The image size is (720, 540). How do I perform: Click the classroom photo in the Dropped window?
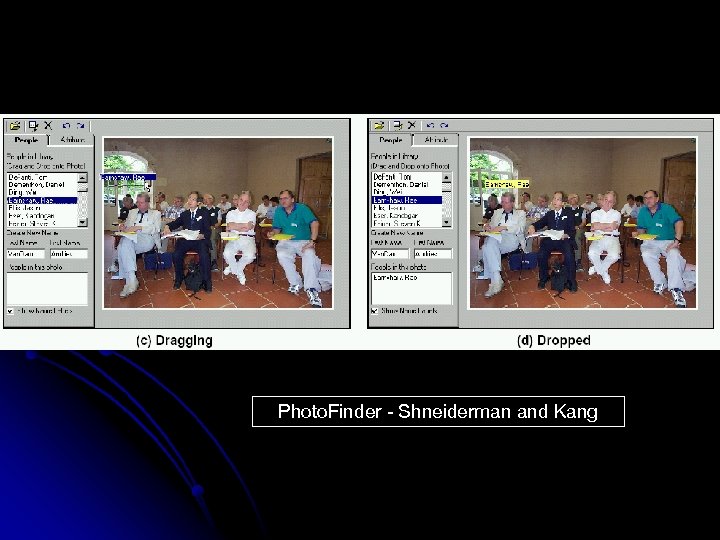pos(583,223)
